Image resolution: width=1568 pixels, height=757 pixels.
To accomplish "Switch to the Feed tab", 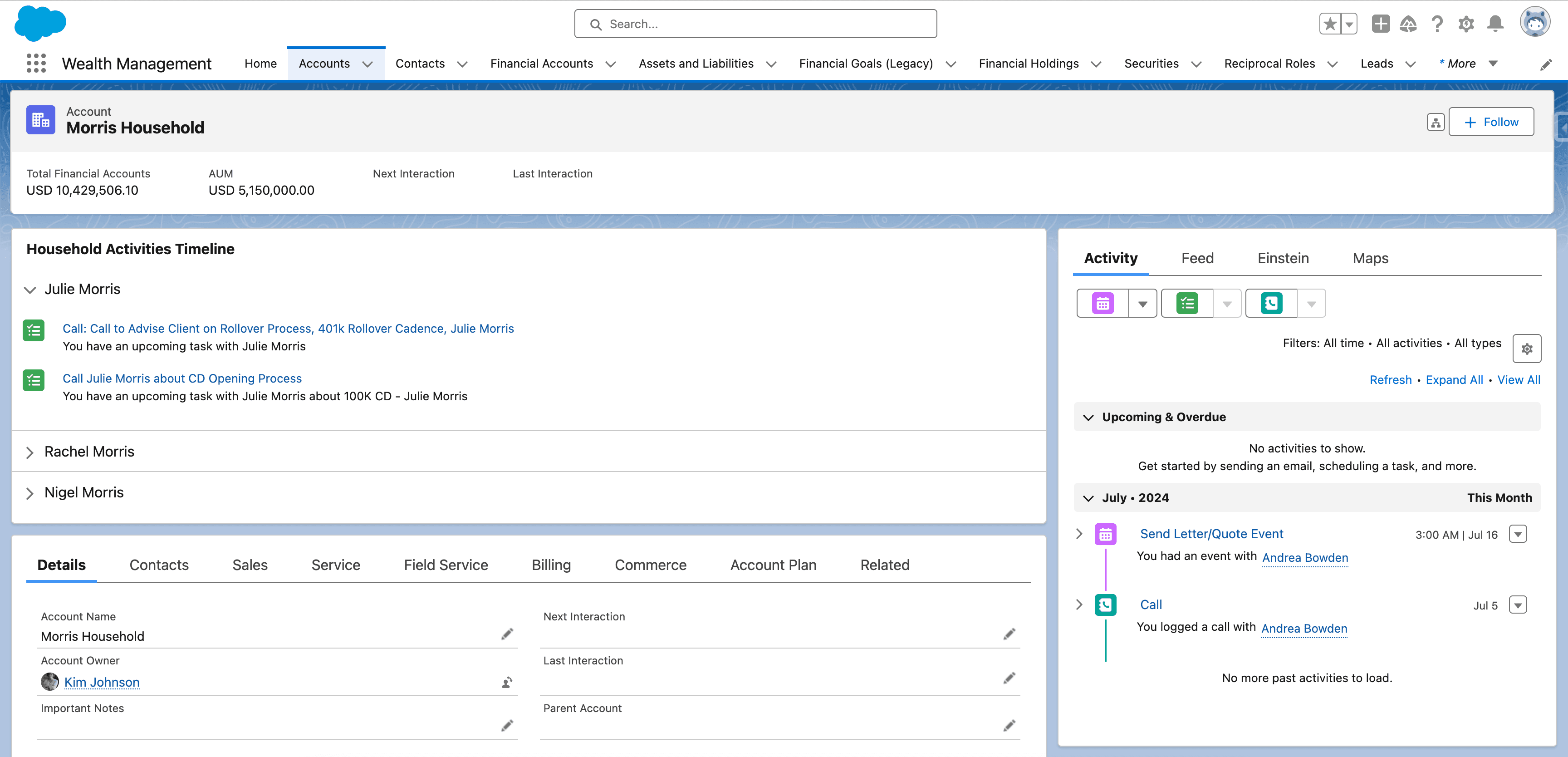I will 1197,258.
